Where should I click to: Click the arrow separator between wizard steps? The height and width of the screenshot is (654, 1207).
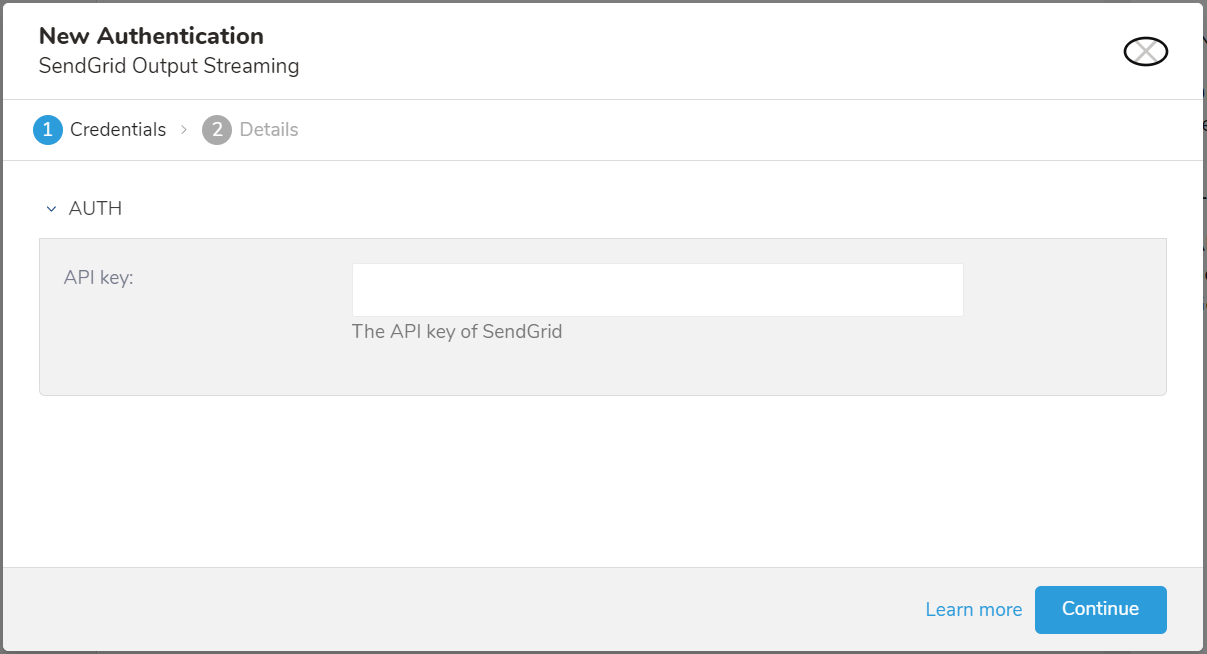point(184,130)
